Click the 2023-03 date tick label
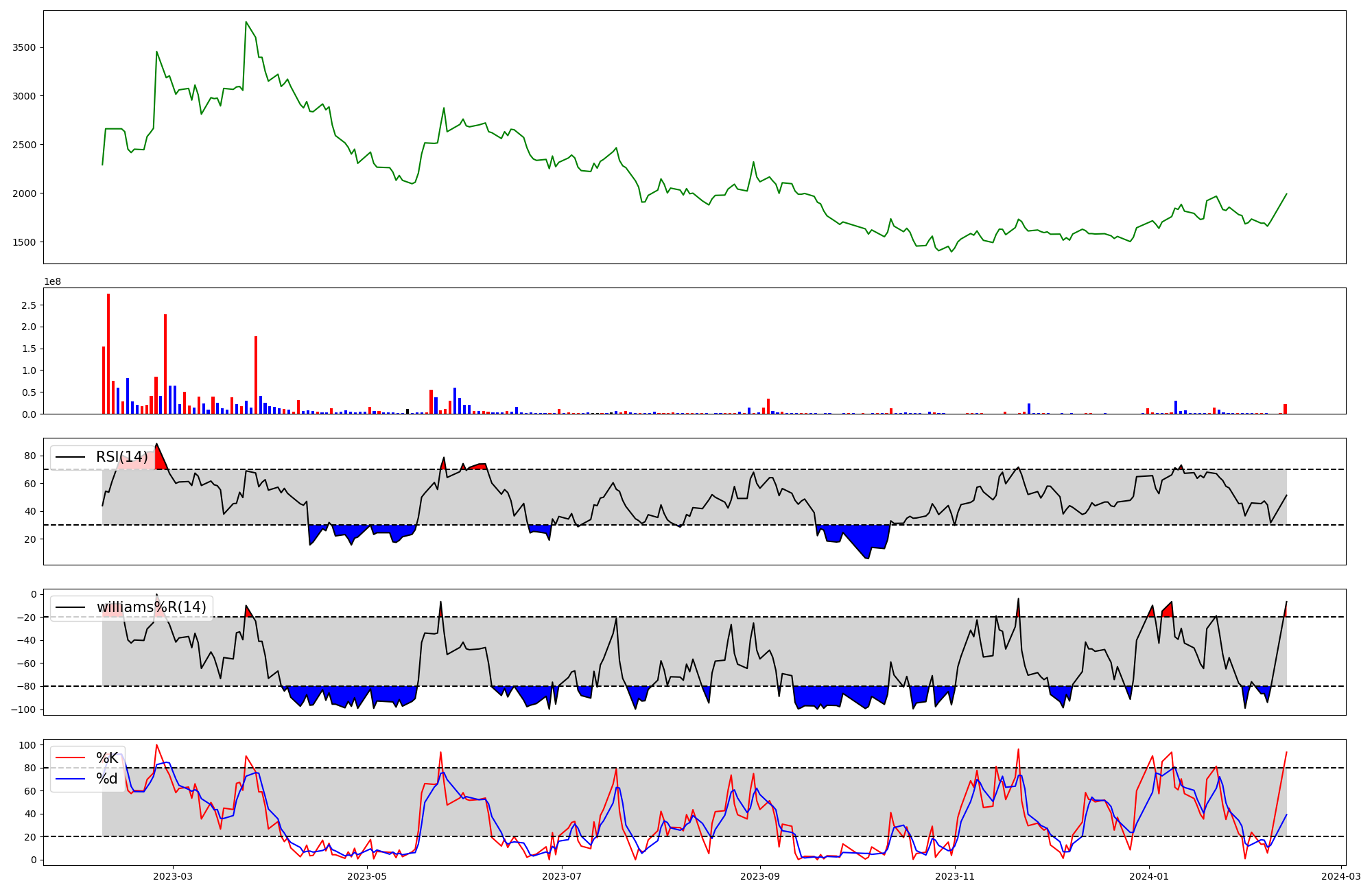The width and height of the screenshot is (1372, 892). [172, 876]
